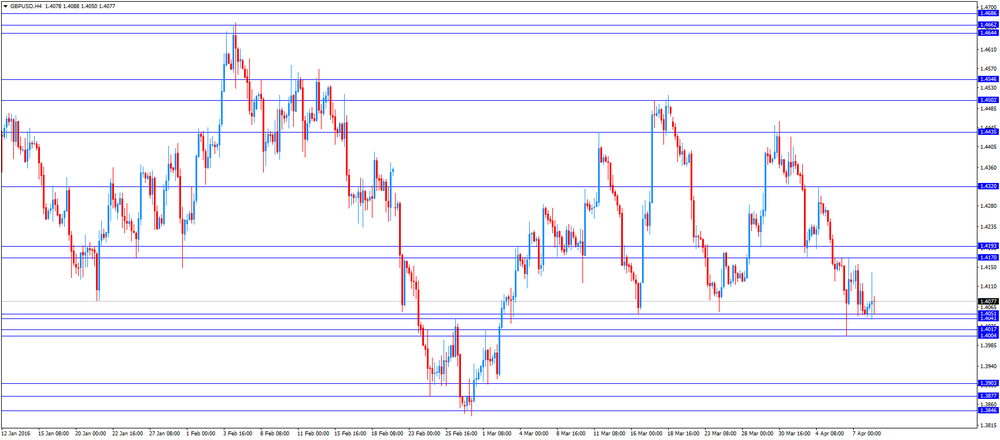Click the blue 1.4017 price tag
The width and height of the screenshot is (1000, 440).
tap(988, 329)
